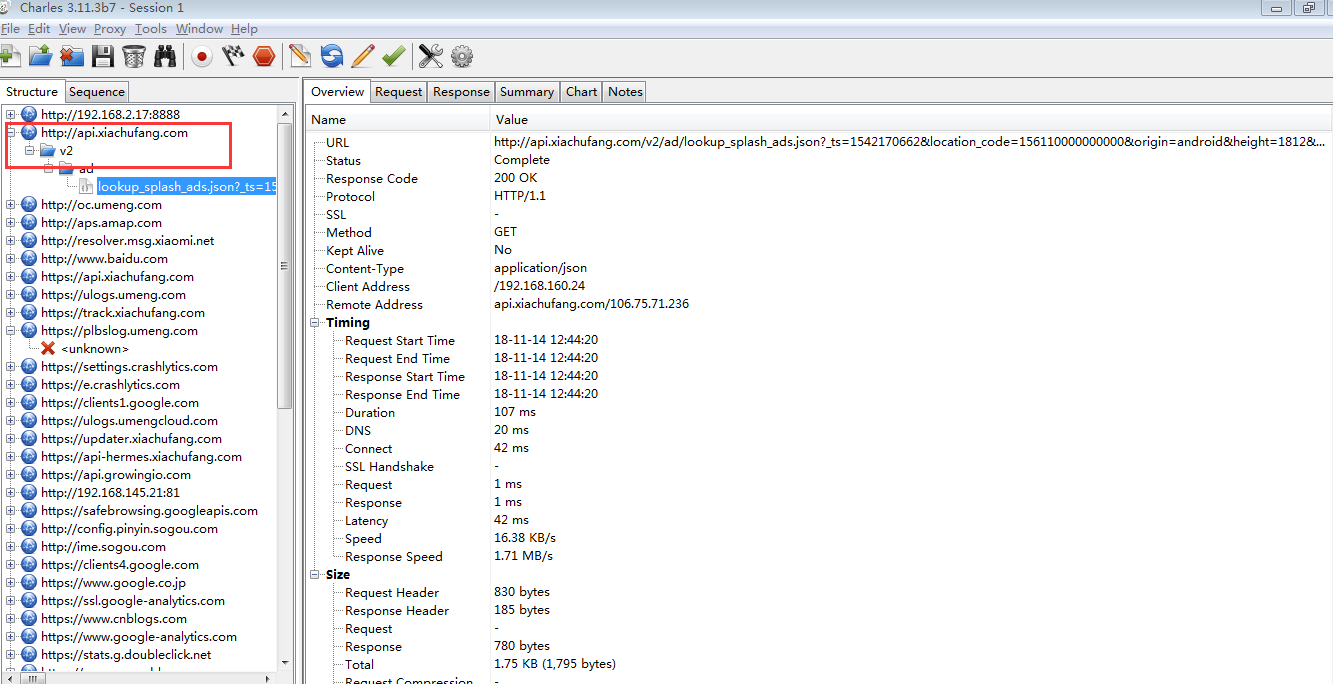This screenshot has height=684, width=1333.
Task: Compose a new request with the paper-pencil icon
Action: [300, 56]
